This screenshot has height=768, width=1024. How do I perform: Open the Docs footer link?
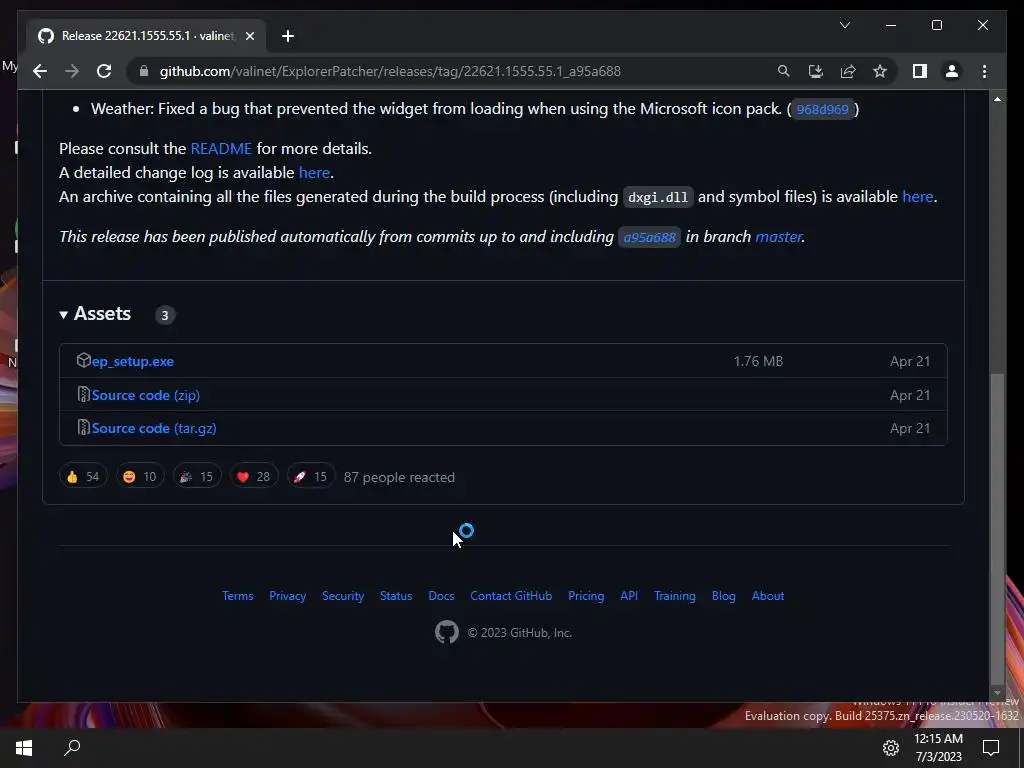coord(441,596)
